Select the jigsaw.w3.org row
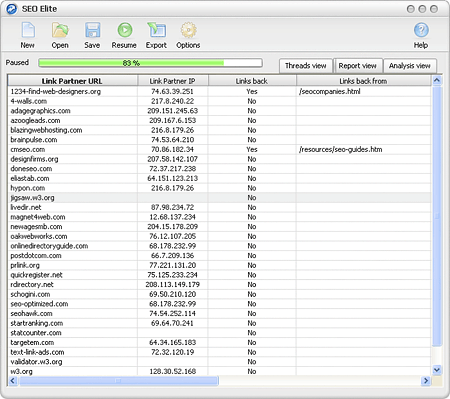Screen dimensions: 450x399 click(219, 198)
